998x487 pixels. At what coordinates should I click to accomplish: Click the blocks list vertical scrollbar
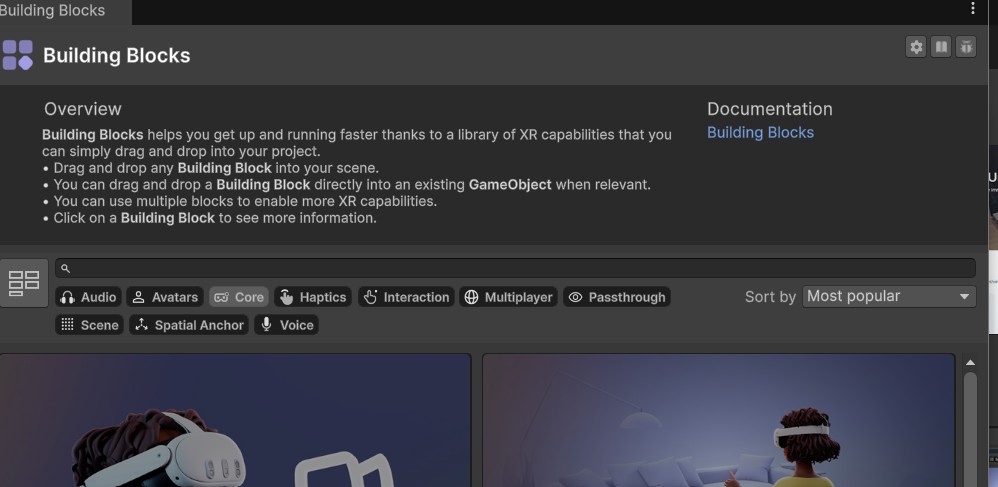(971, 430)
